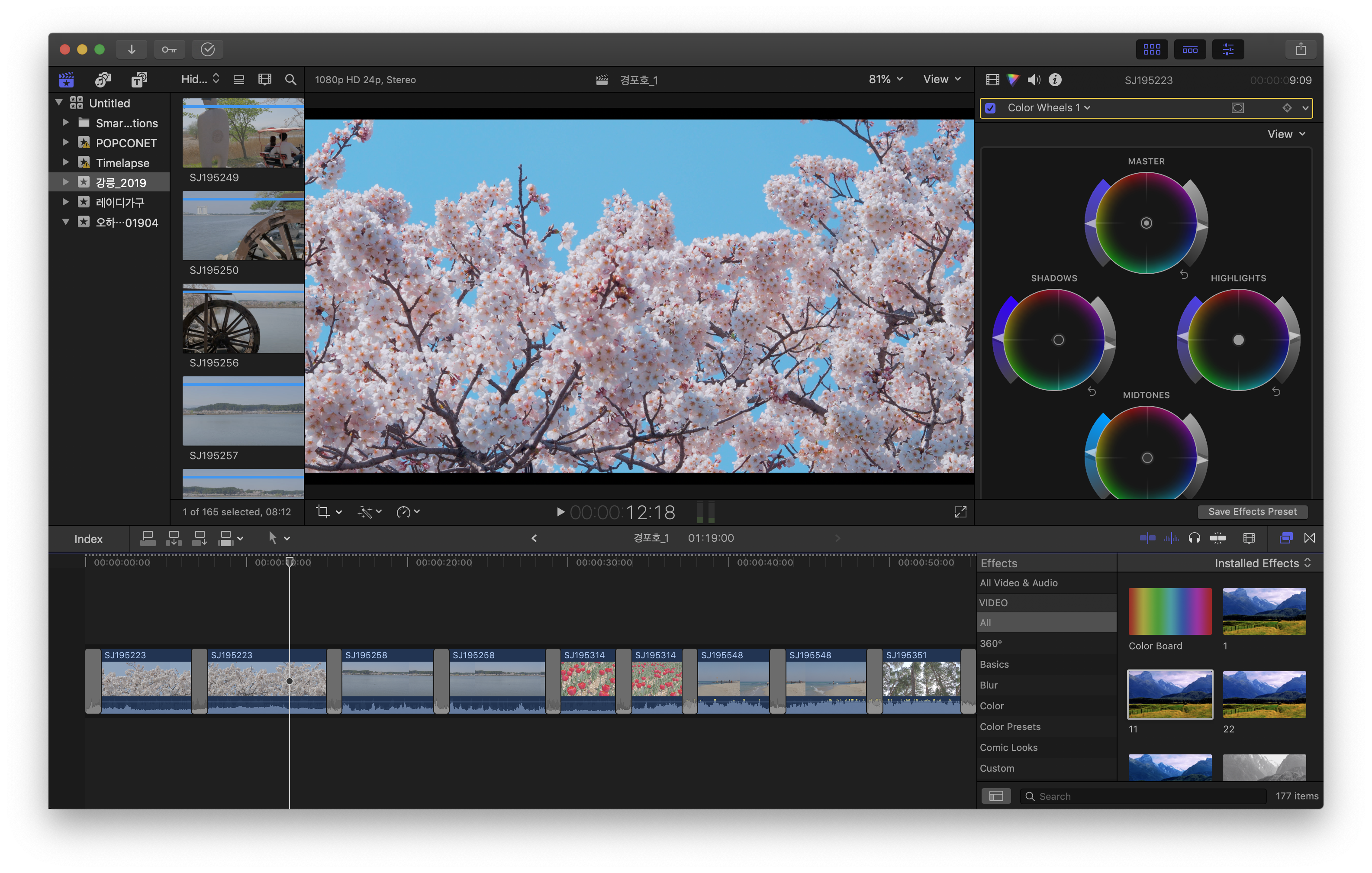Open the info inspector icon
1372x873 pixels.
pyautogui.click(x=1055, y=80)
